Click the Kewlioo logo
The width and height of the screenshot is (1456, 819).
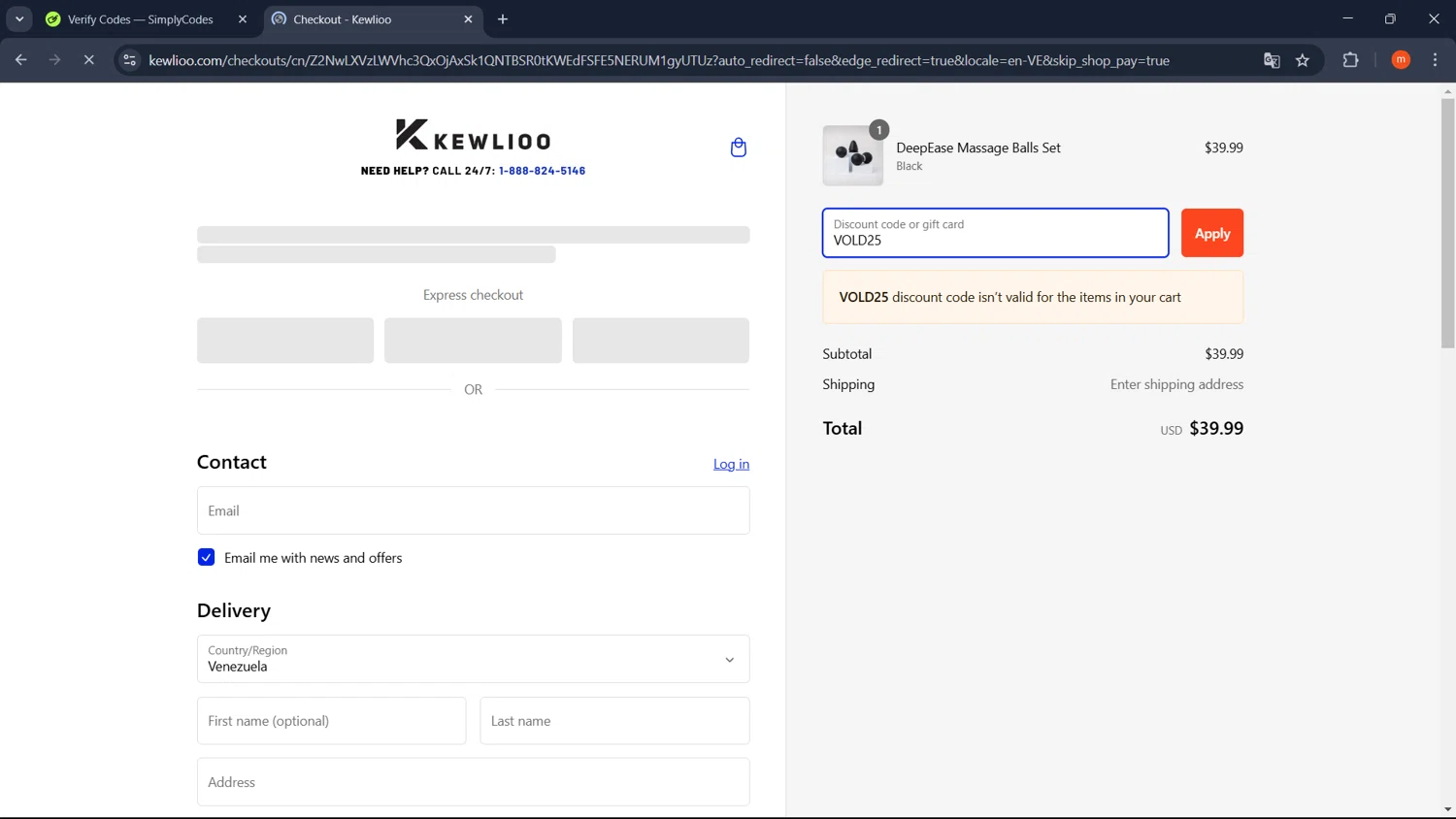[x=473, y=135]
